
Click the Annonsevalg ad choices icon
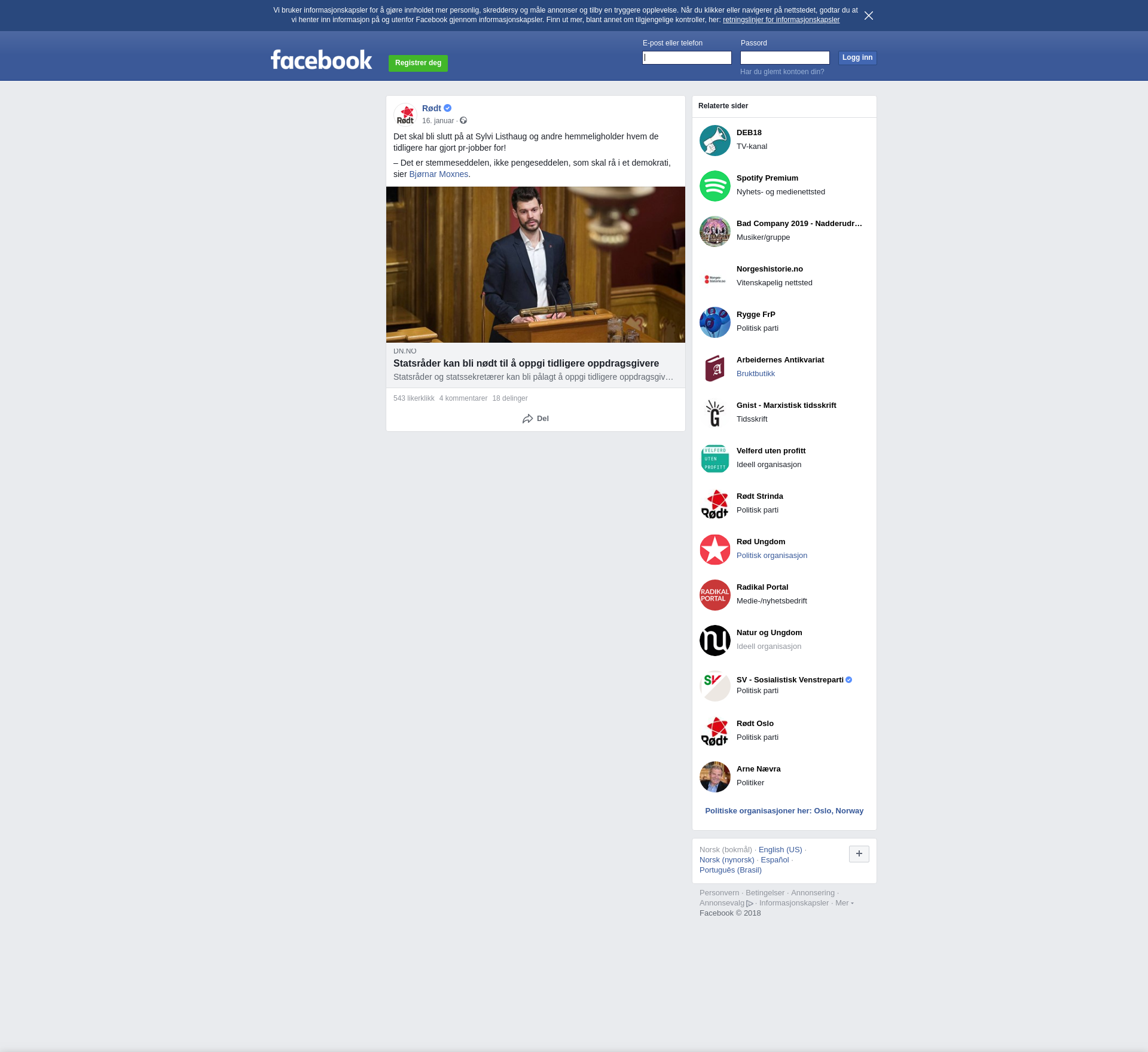click(750, 904)
